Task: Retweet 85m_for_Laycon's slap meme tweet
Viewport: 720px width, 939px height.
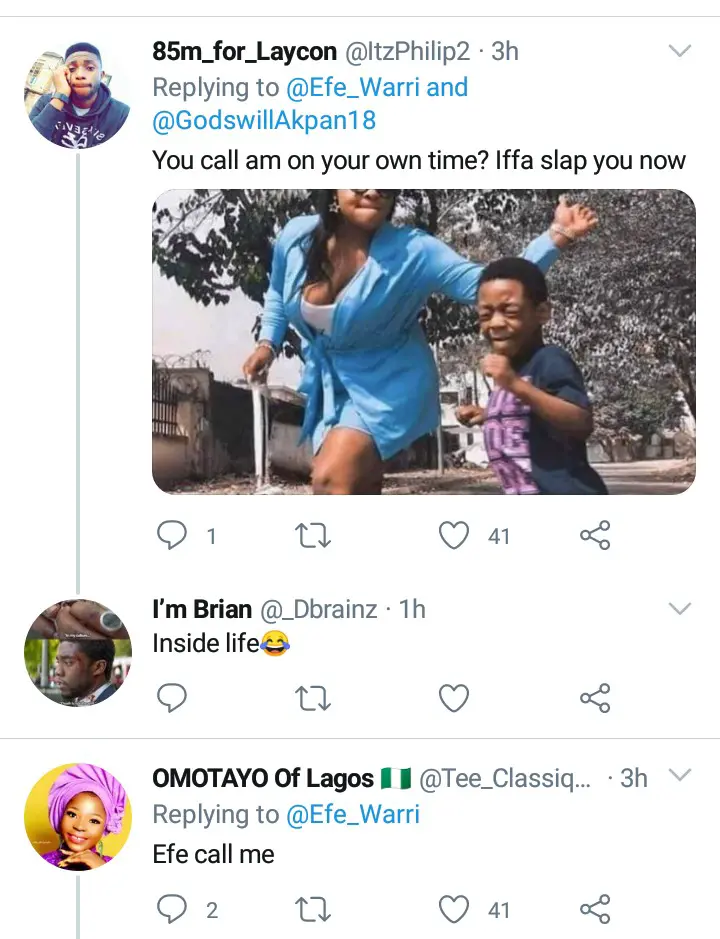Action: (314, 536)
